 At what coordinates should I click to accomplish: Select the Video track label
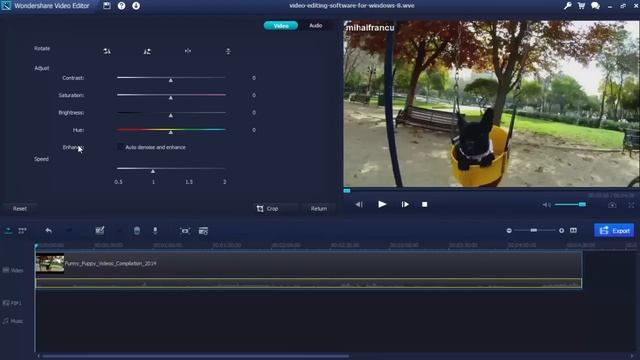(x=13, y=270)
